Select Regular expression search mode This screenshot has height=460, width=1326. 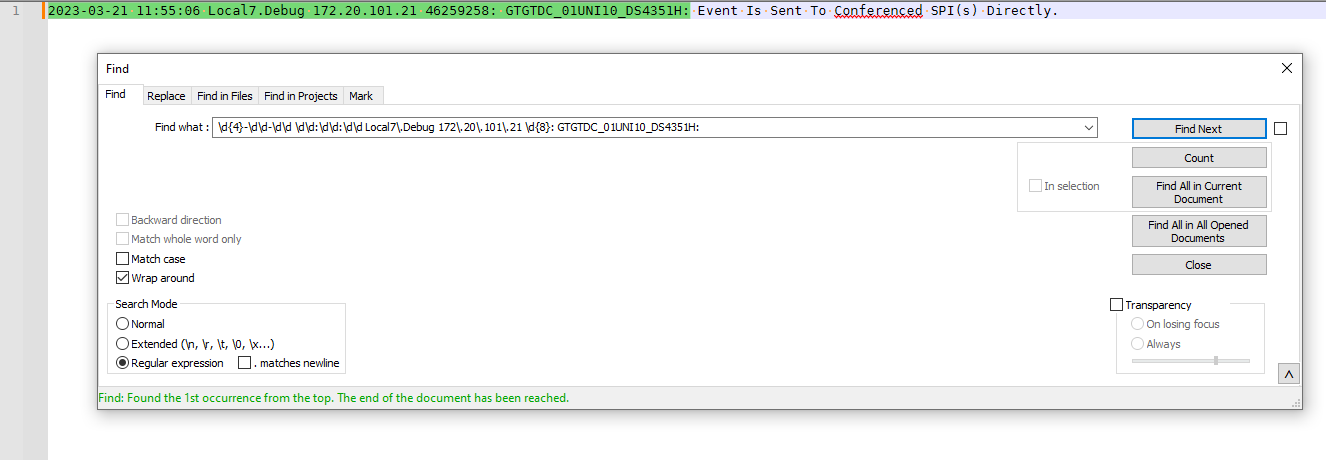(123, 363)
